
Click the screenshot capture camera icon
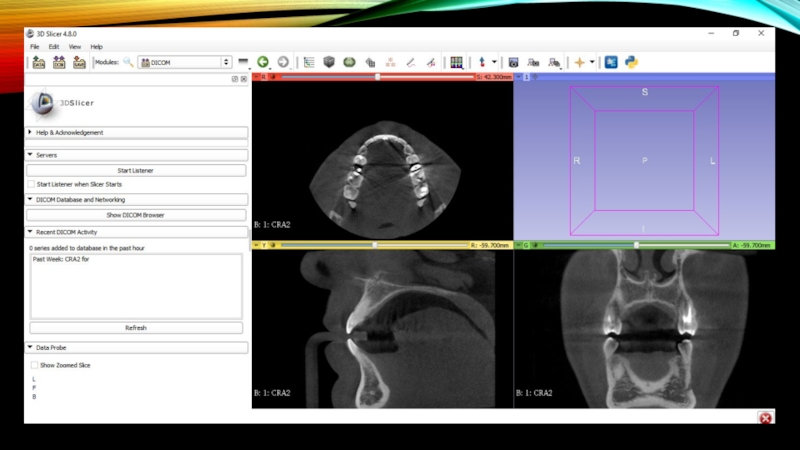(513, 62)
